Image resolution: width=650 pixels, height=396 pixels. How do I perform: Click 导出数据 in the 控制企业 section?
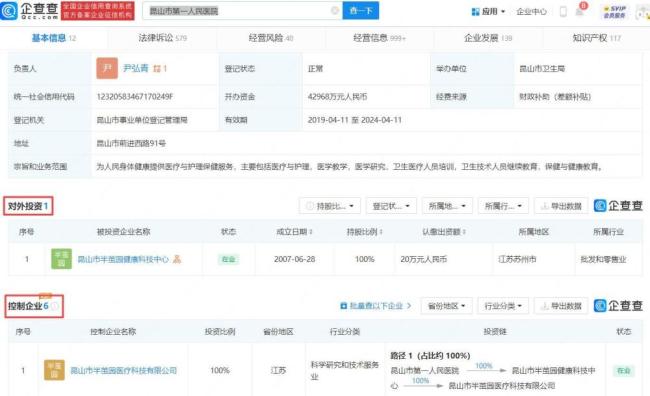(561, 306)
